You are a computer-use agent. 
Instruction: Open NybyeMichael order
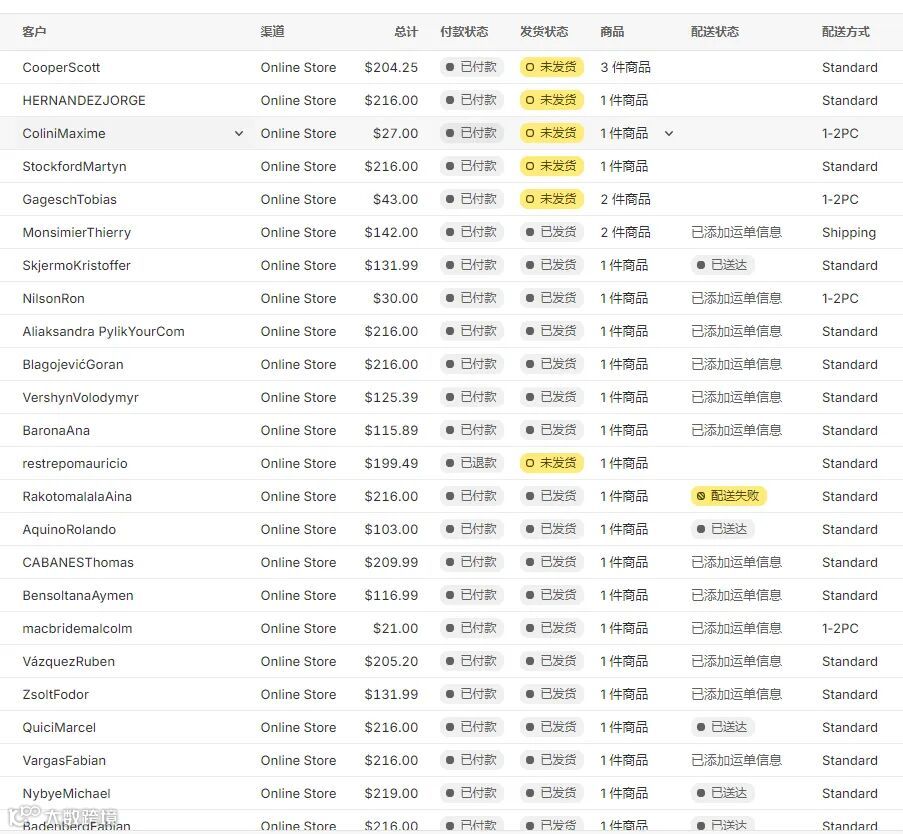click(452, 794)
